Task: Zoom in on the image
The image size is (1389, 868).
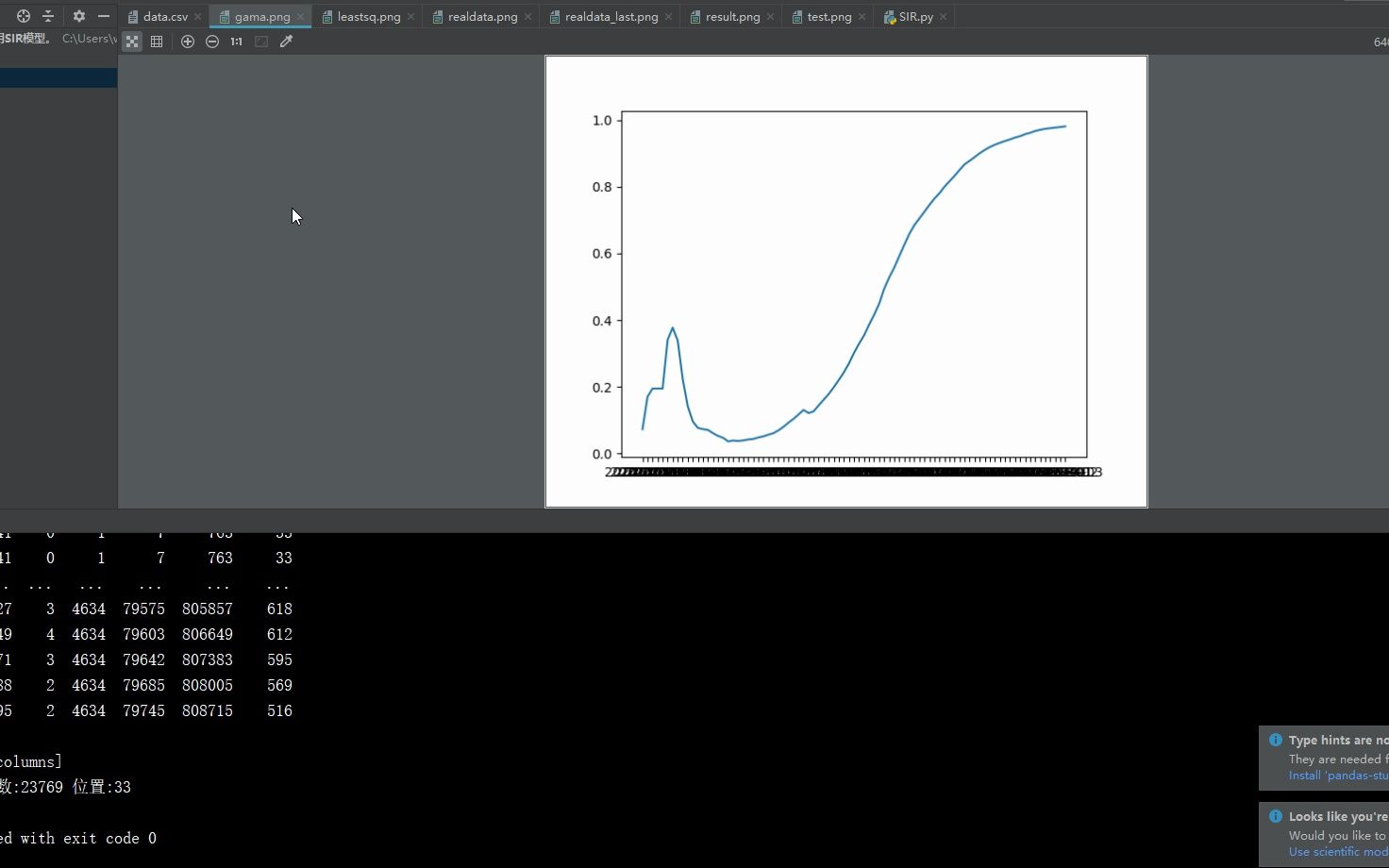Action: [188, 42]
